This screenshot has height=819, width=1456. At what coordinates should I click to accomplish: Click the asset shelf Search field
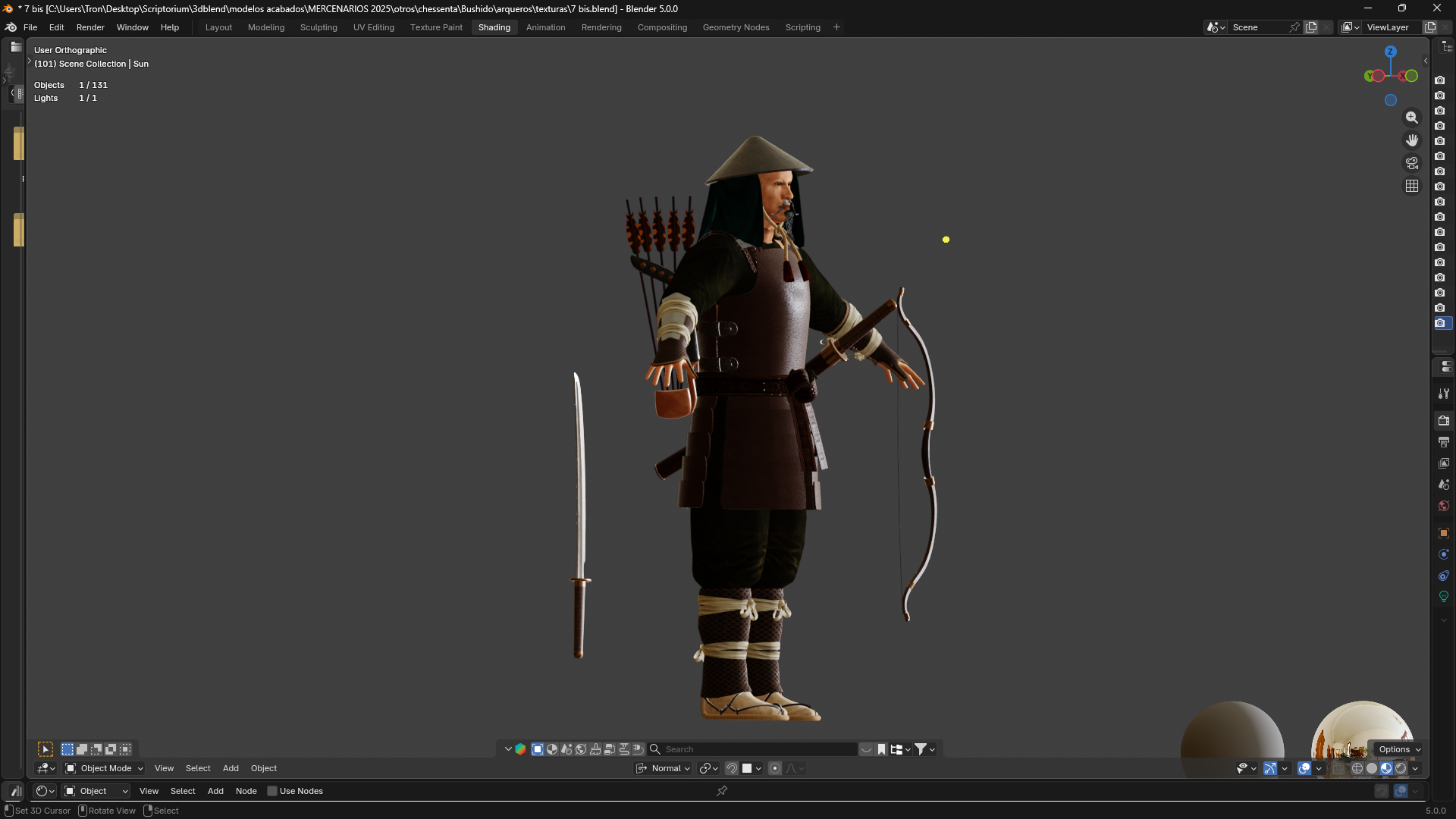(758, 749)
